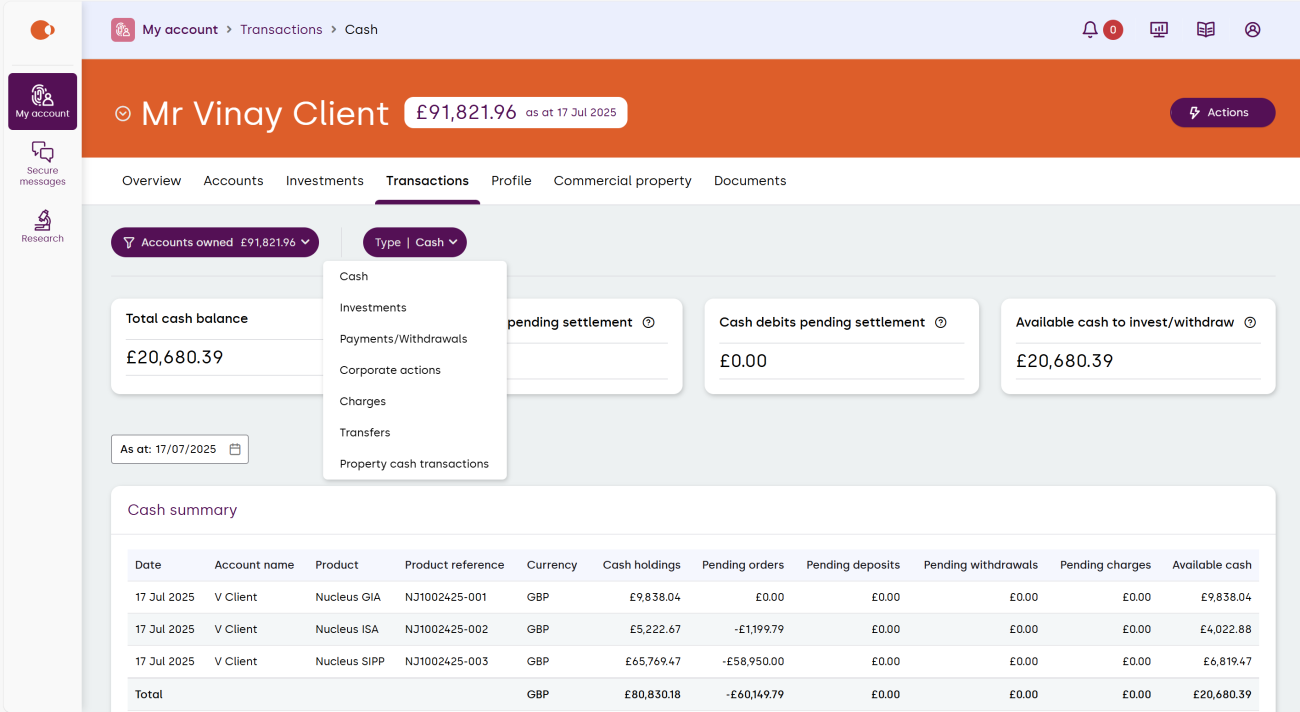The height and width of the screenshot is (712, 1300).
Task: Switch to the Commercial property tab
Action: pyautogui.click(x=622, y=181)
